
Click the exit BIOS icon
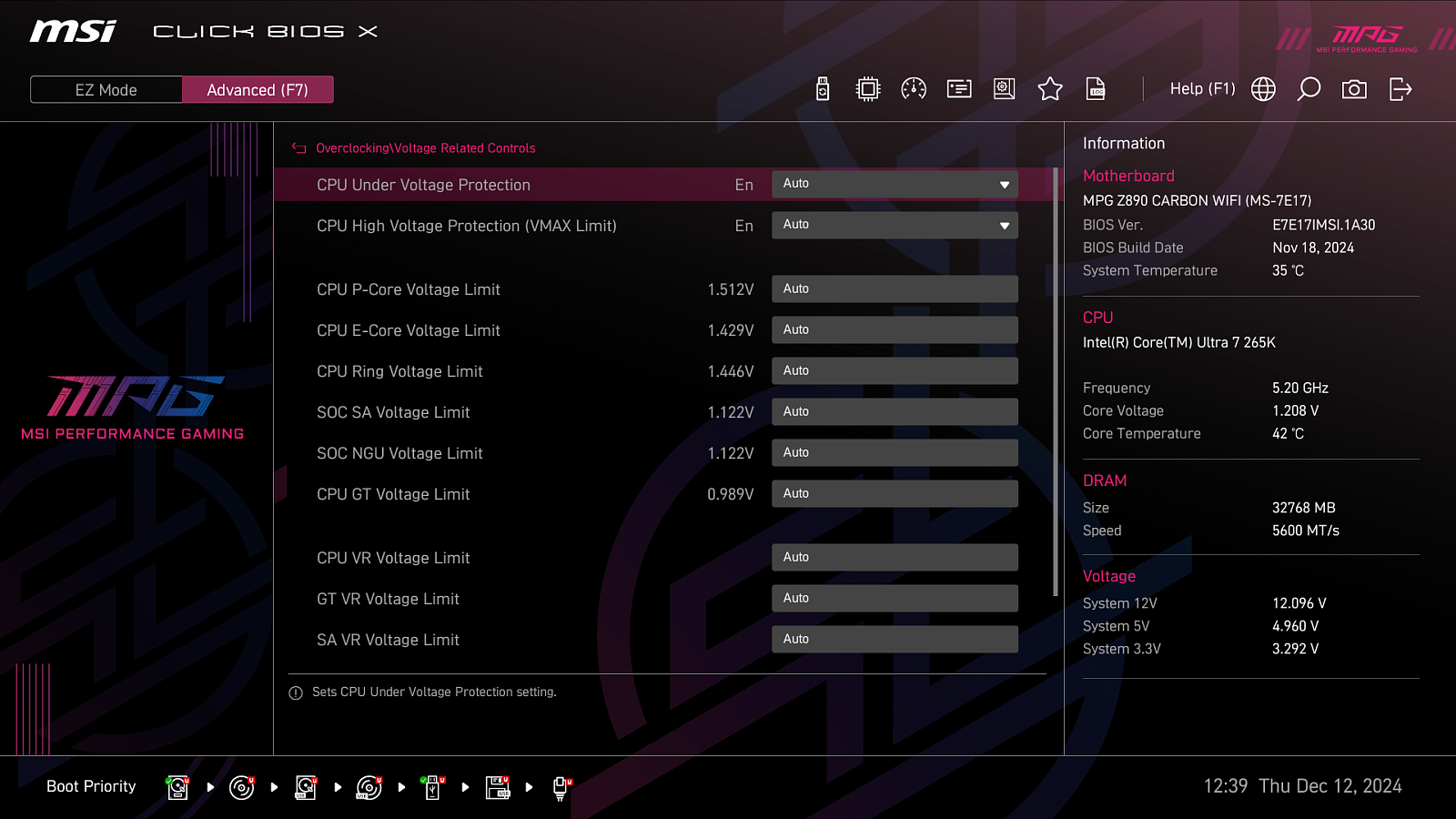[x=1400, y=89]
